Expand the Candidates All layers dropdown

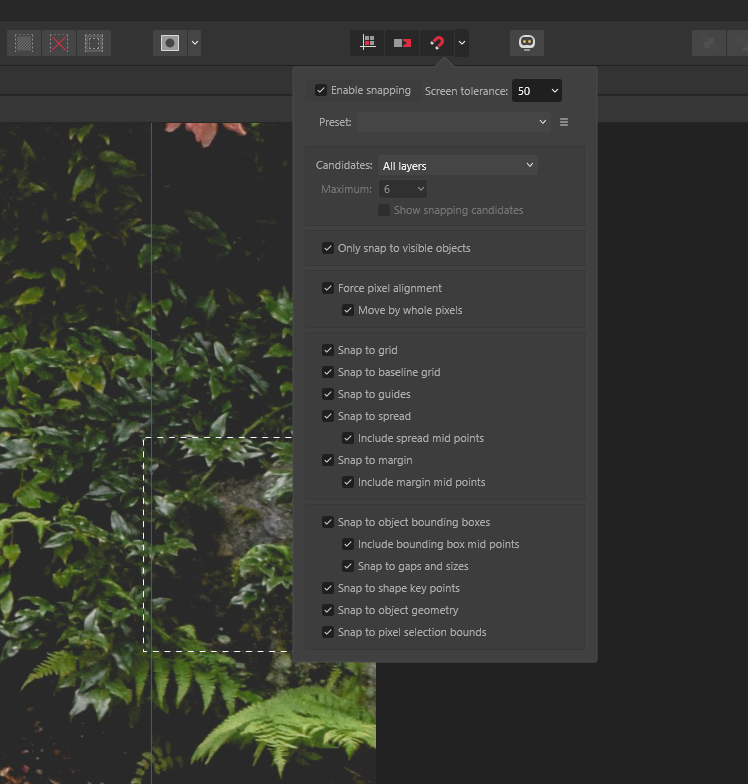[x=458, y=166]
